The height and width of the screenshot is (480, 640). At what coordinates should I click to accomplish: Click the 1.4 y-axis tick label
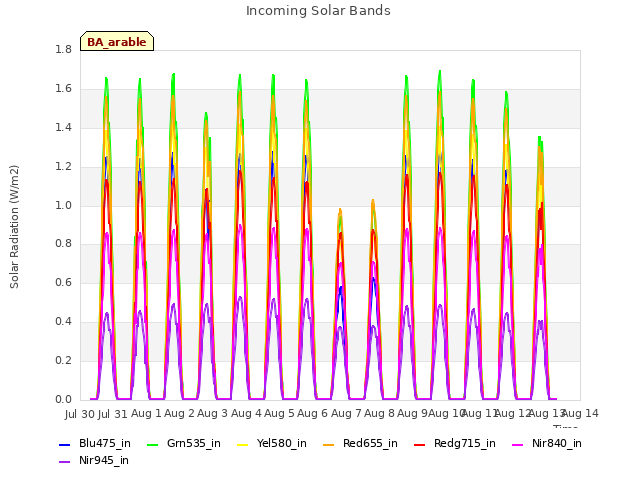click(63, 127)
